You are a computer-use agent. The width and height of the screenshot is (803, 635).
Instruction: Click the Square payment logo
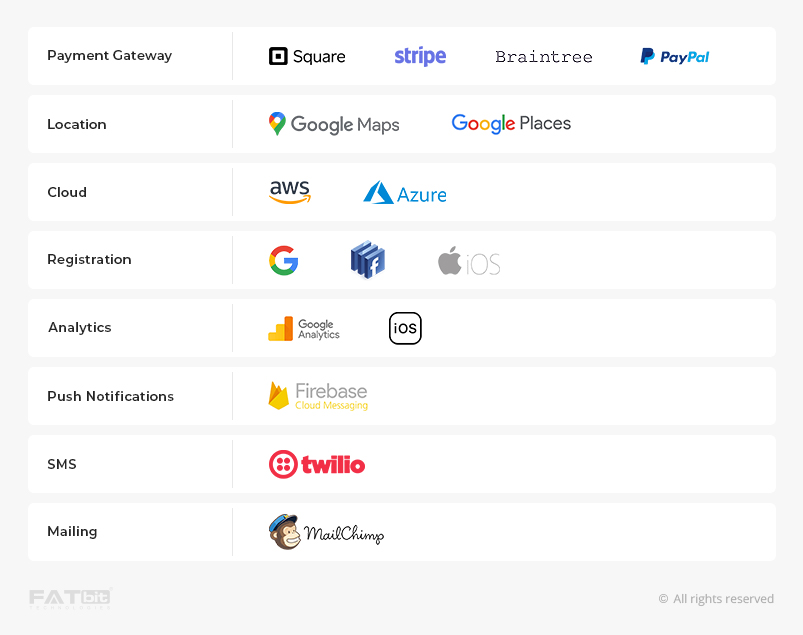coord(307,56)
